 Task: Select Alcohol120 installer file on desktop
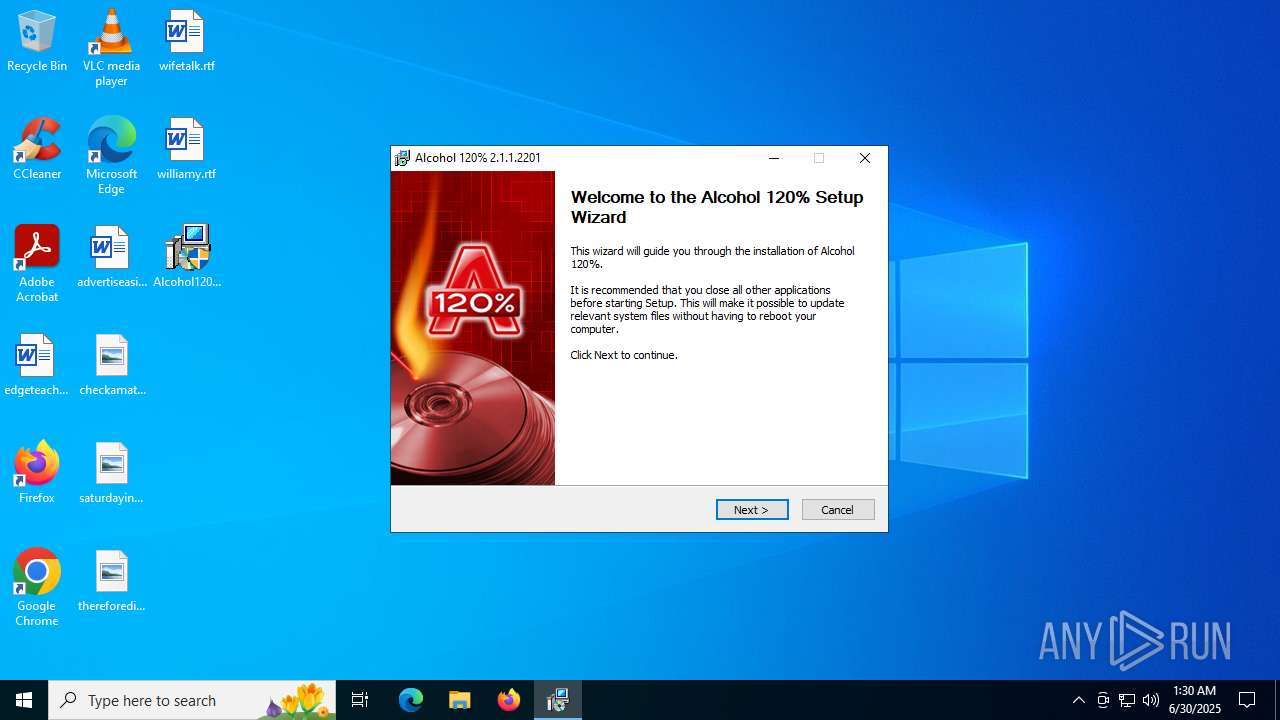coord(187,258)
